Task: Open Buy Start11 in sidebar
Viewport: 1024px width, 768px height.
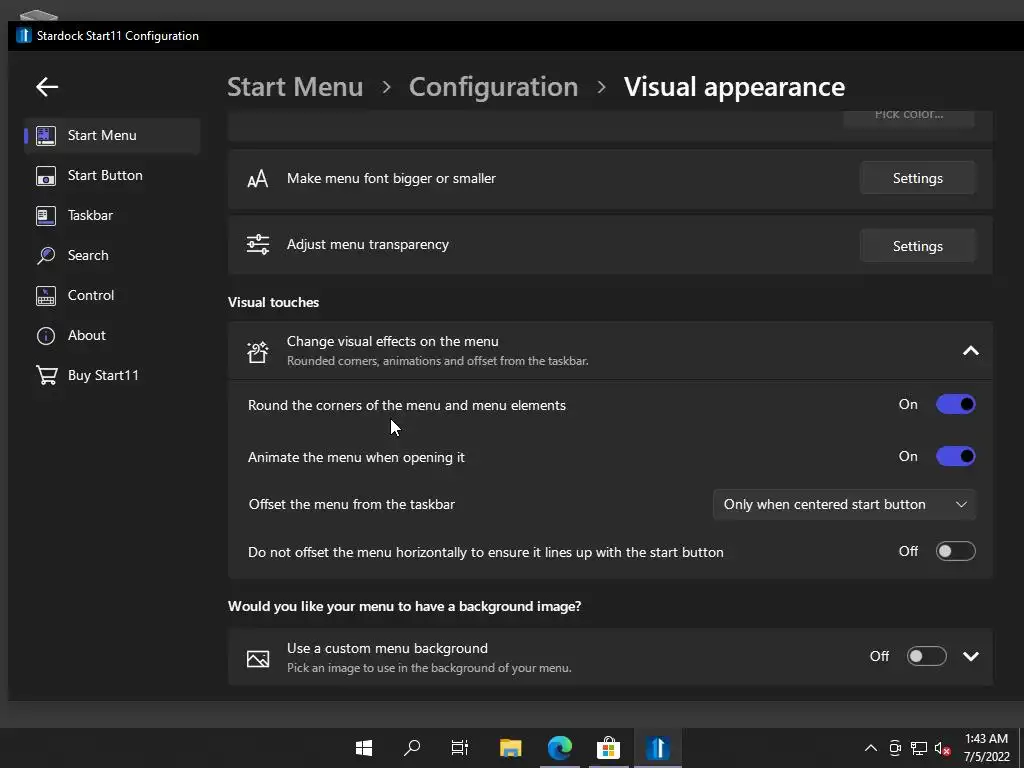Action: pos(112,376)
